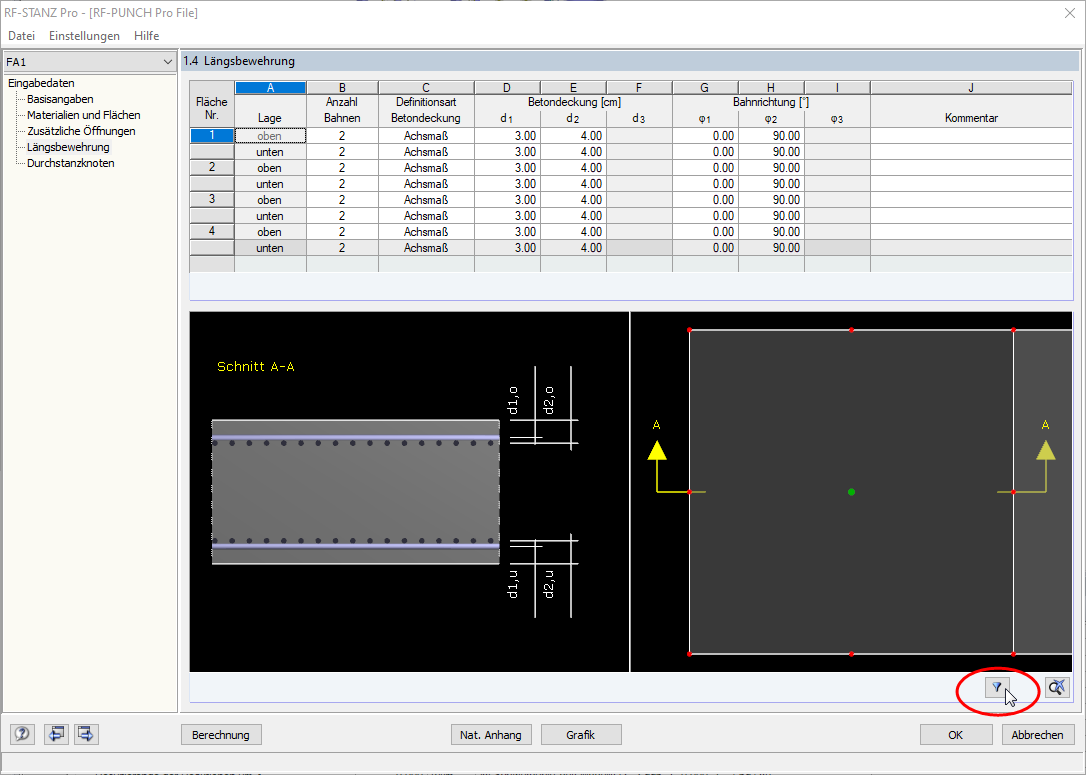Select Zusätzliche Öffnungen in the navigator
1086x775 pixels.
(80, 130)
